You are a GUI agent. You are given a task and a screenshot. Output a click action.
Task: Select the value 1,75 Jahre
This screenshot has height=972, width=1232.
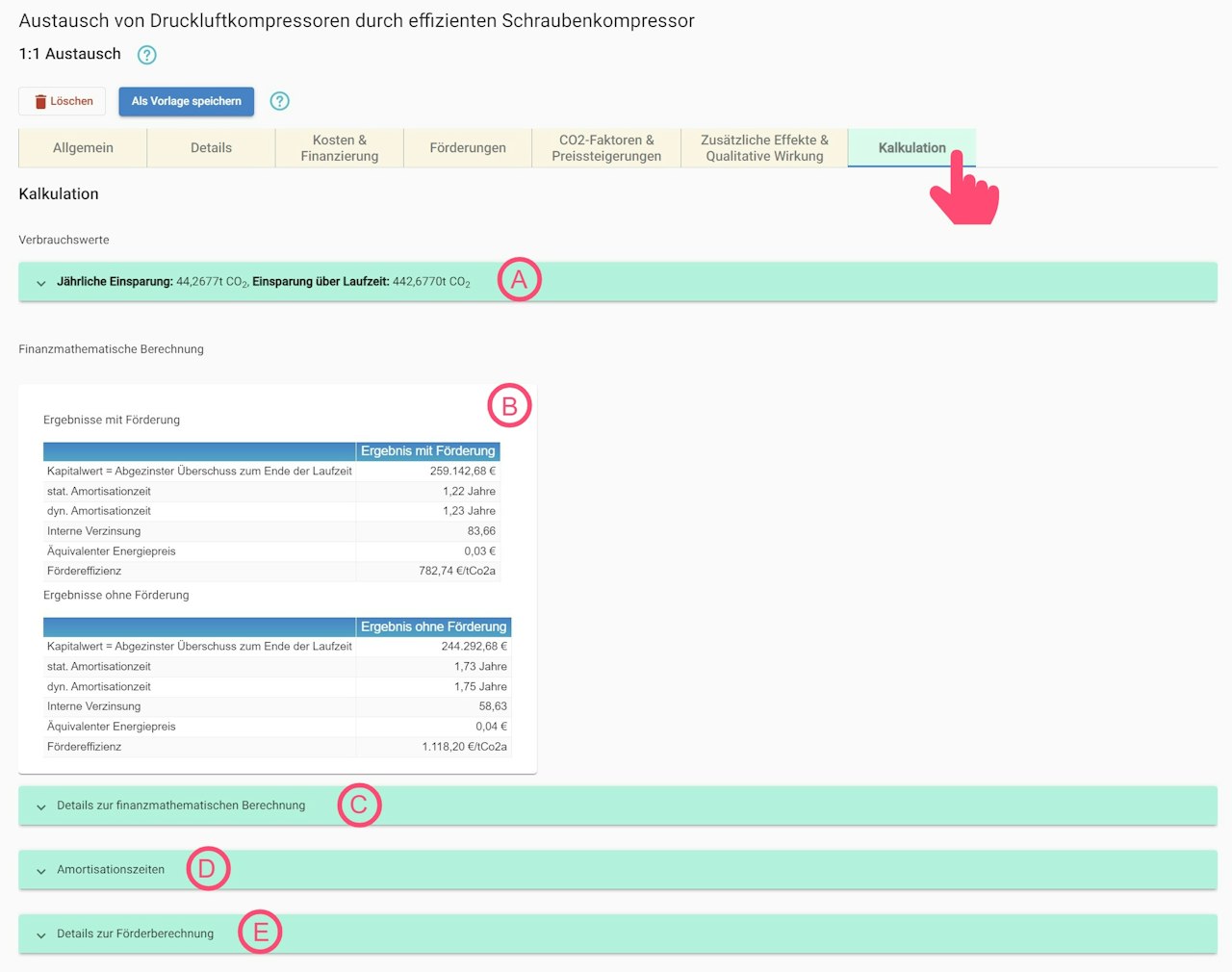481,687
